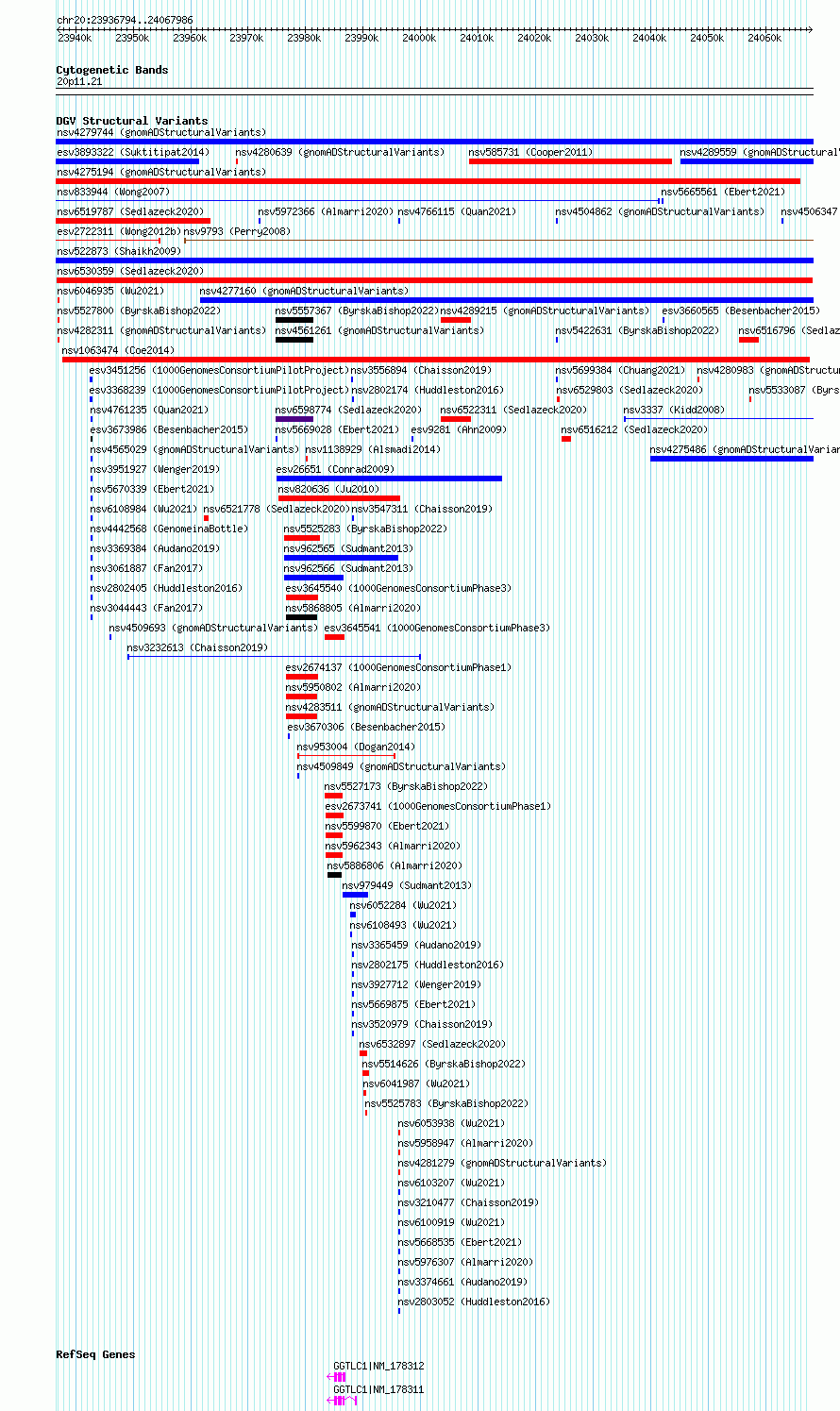
Task: Select nsv4281279 gnomAD variant label
Action: click(x=502, y=1163)
